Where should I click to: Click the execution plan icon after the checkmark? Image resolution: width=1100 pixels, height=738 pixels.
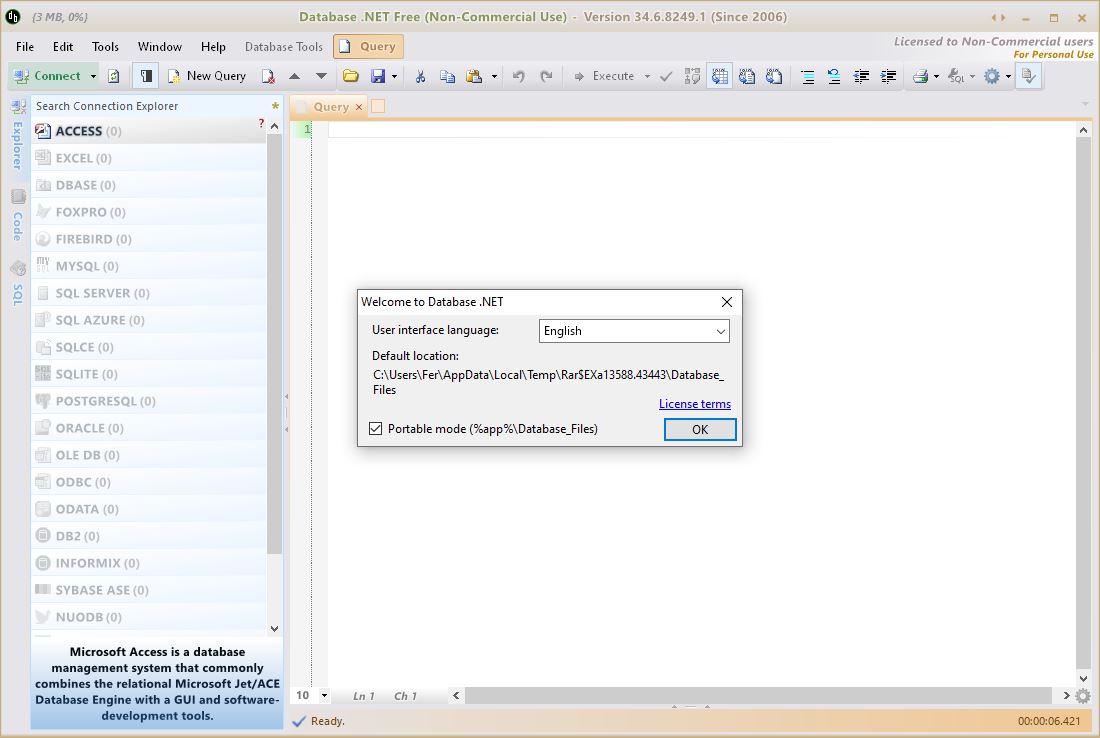click(692, 76)
